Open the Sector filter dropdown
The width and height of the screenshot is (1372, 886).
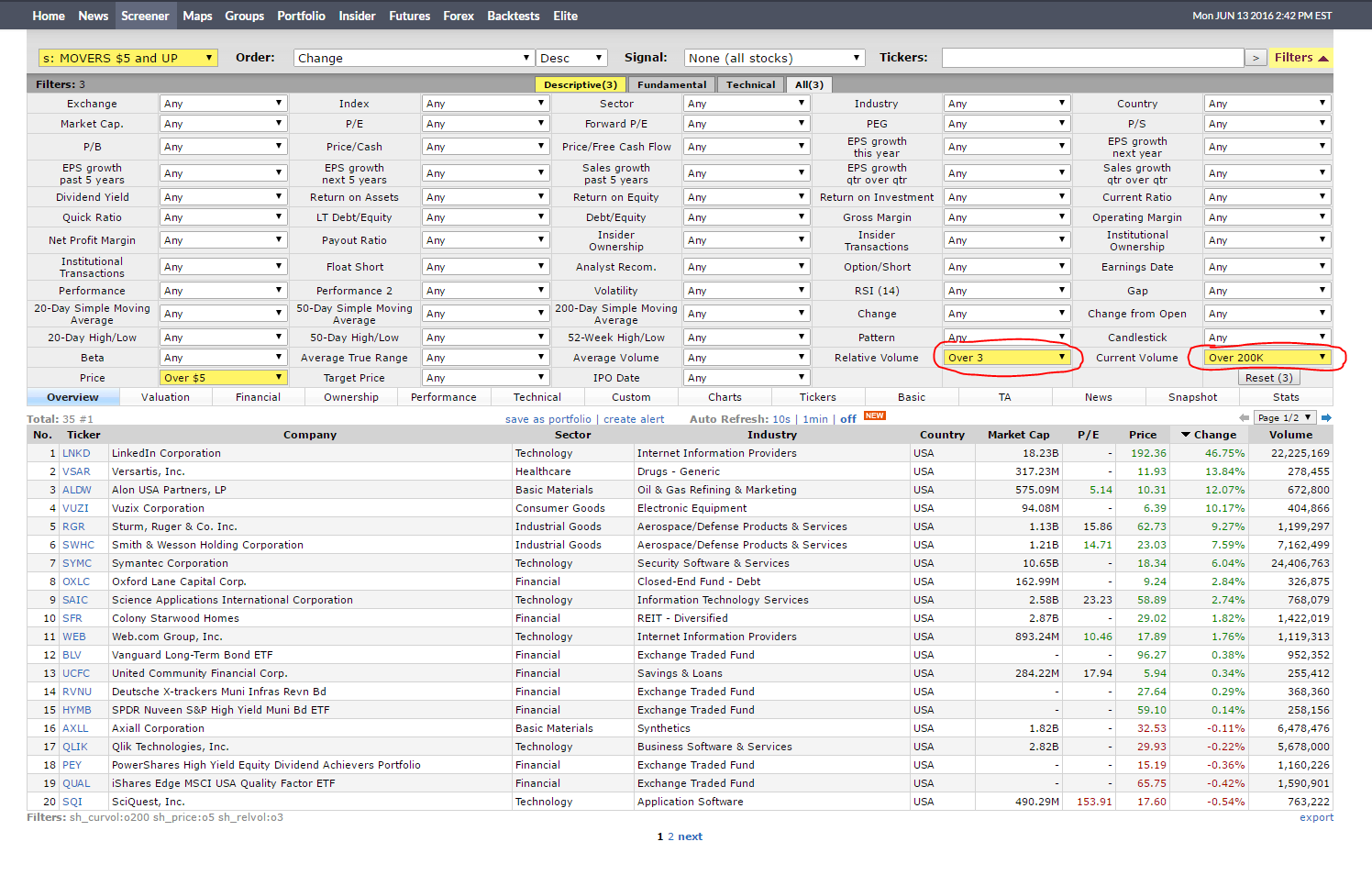[747, 104]
